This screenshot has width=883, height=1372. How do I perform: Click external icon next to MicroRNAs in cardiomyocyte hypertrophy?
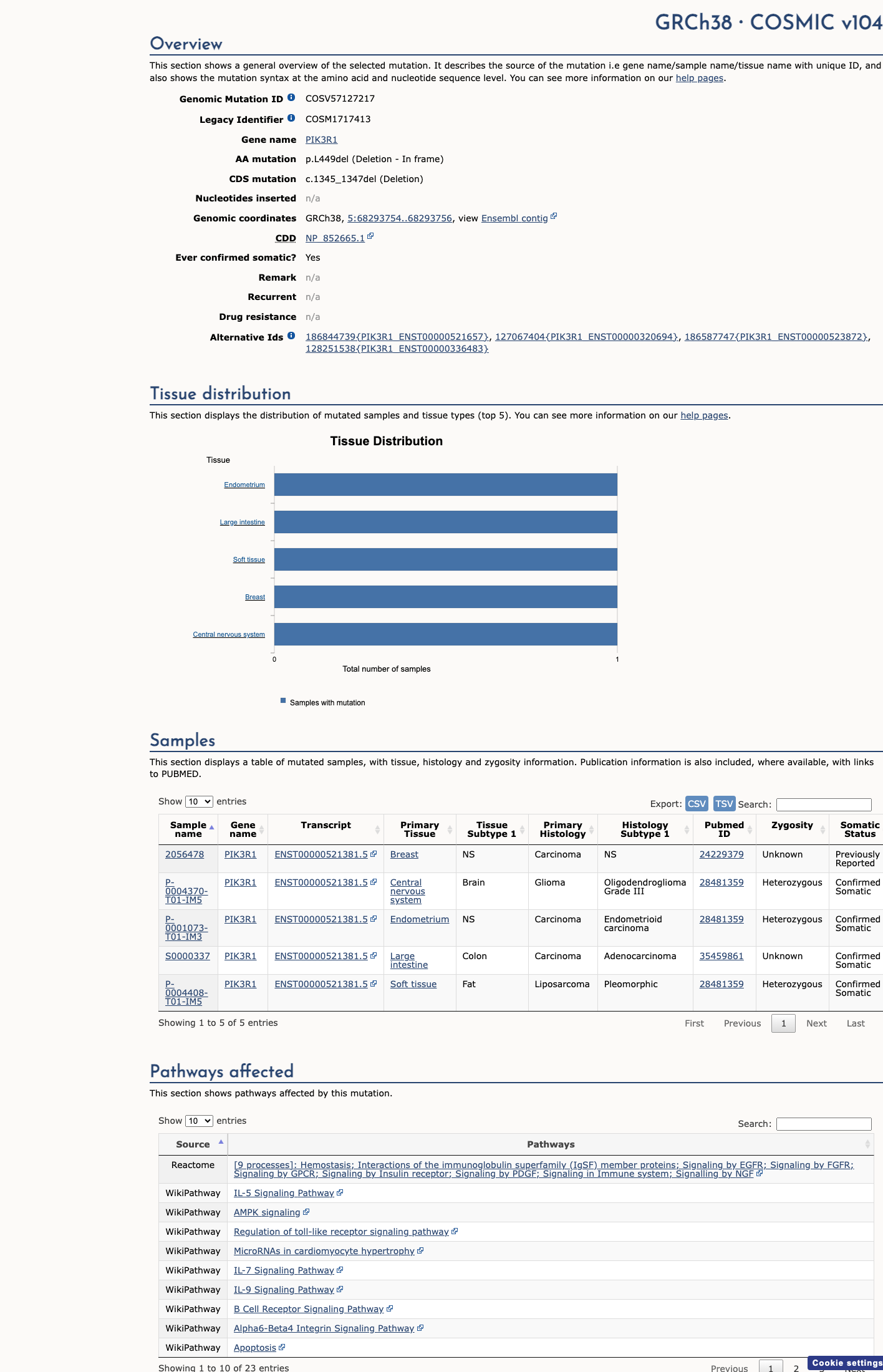420,1250
